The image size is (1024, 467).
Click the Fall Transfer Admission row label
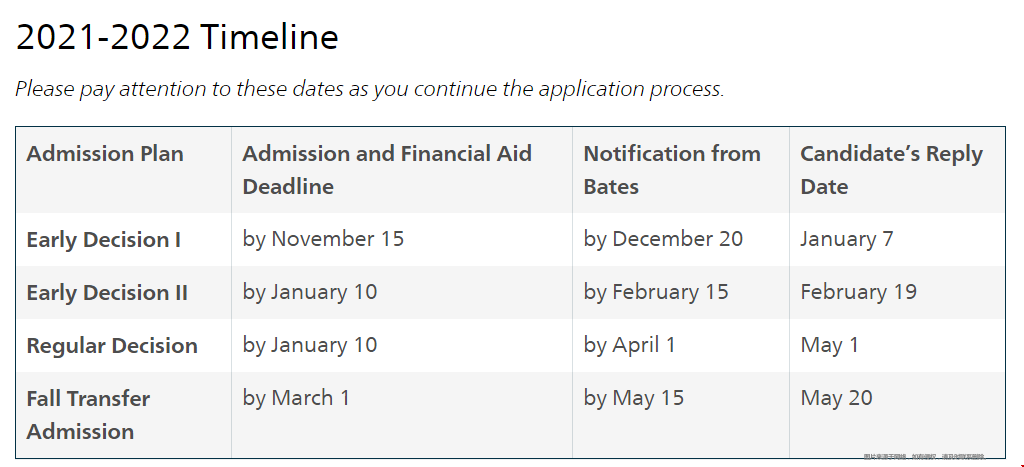click(x=88, y=415)
